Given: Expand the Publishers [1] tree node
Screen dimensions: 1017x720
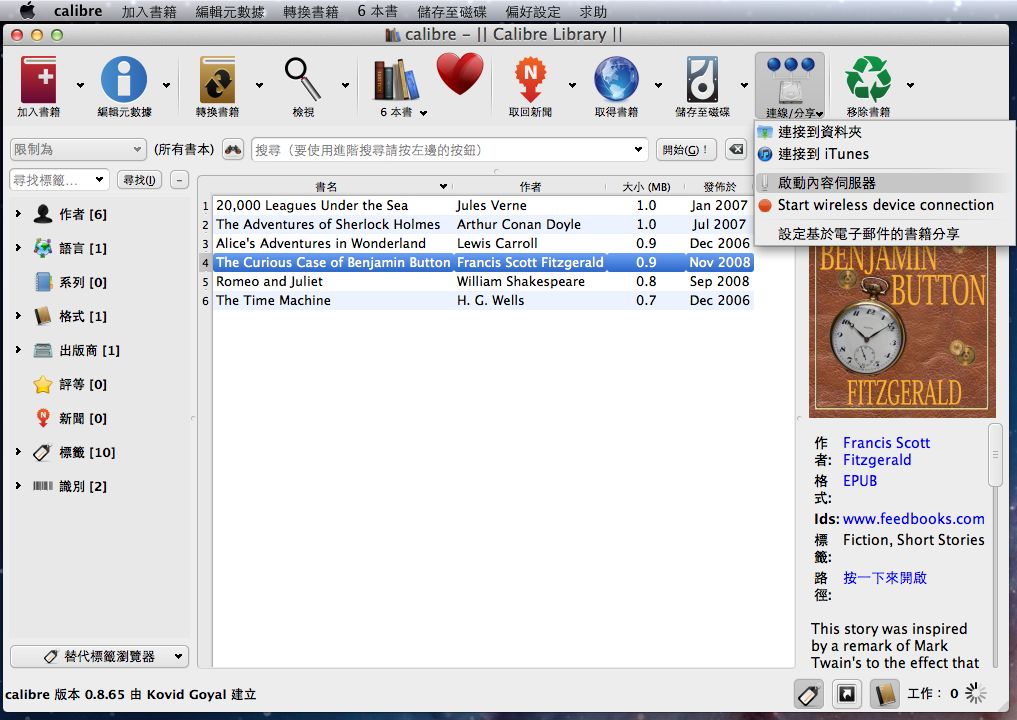Looking at the screenshot, I should [x=18, y=349].
